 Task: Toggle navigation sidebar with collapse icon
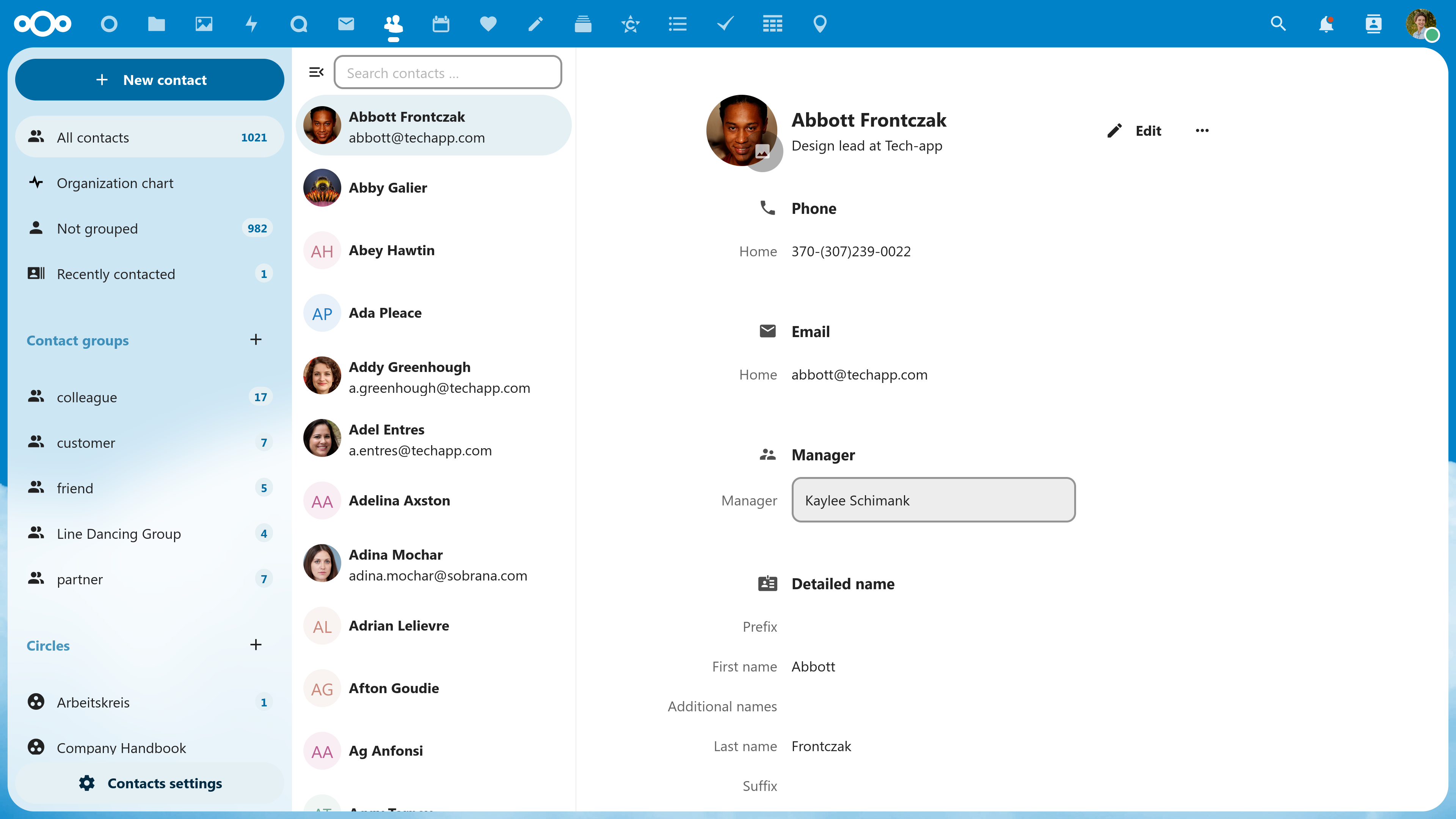click(317, 72)
